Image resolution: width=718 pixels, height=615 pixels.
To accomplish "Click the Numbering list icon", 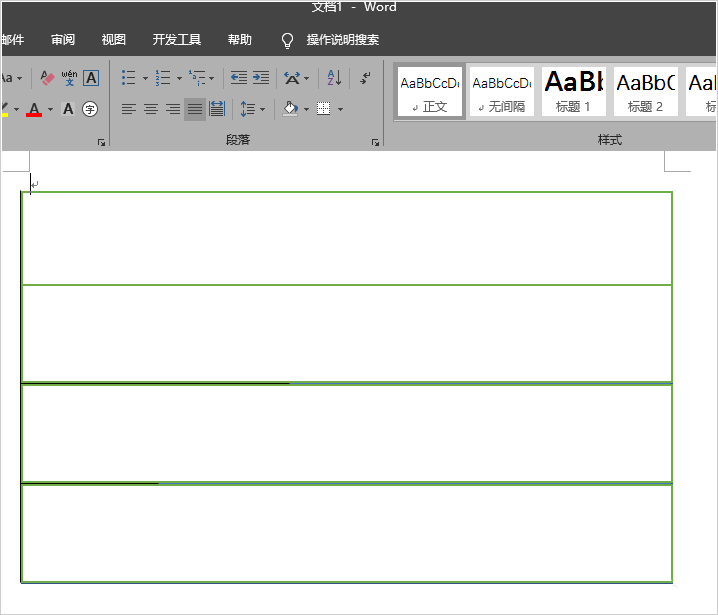I will pos(163,78).
